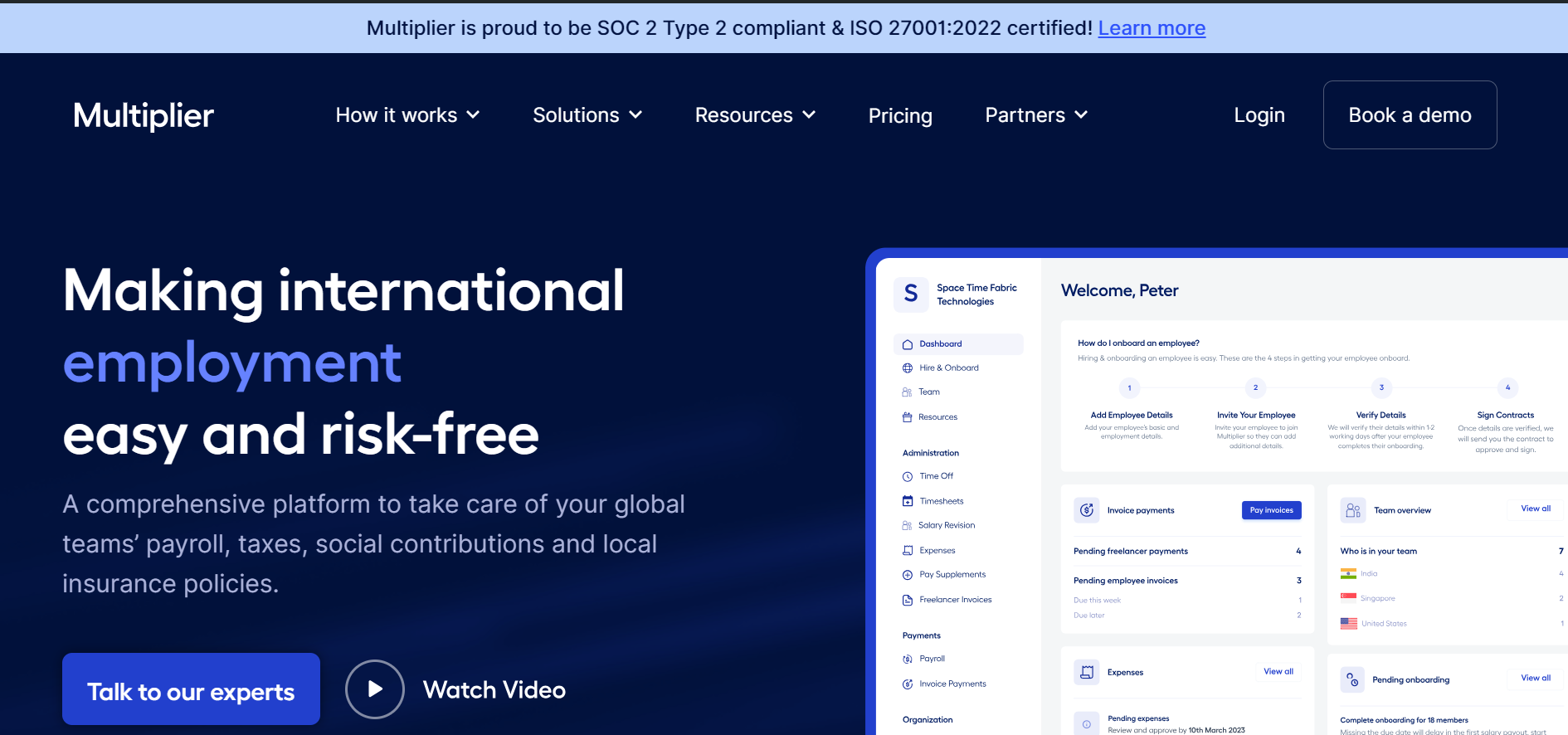Click the United States flag icon
Viewport: 1568px width, 735px height.
pyautogui.click(x=1349, y=623)
